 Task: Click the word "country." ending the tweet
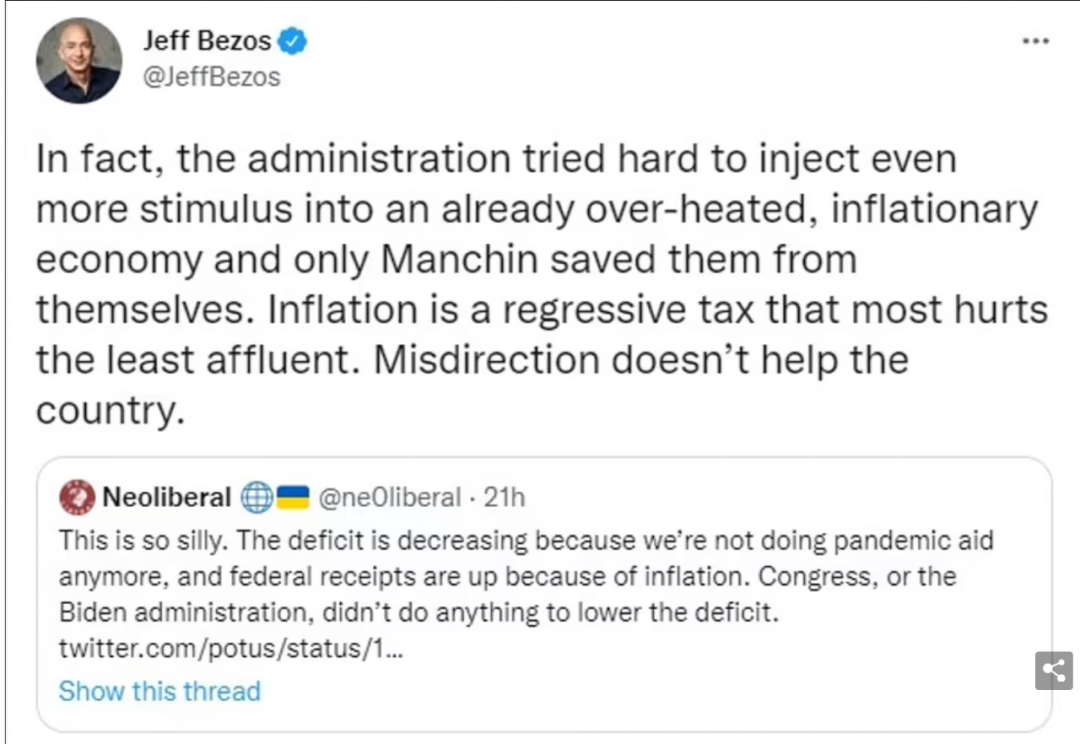pos(111,409)
